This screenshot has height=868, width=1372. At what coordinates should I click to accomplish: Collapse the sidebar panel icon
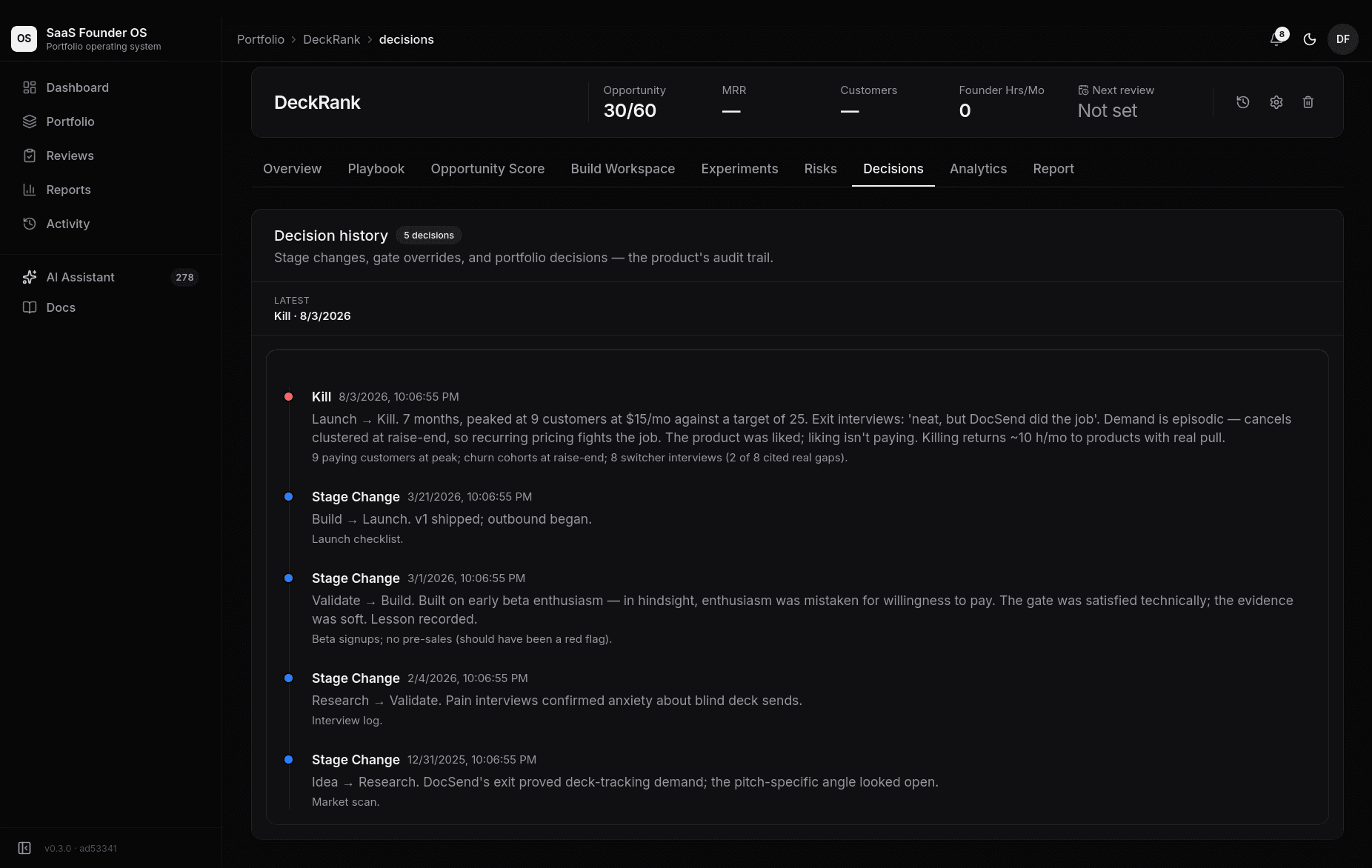[x=24, y=848]
